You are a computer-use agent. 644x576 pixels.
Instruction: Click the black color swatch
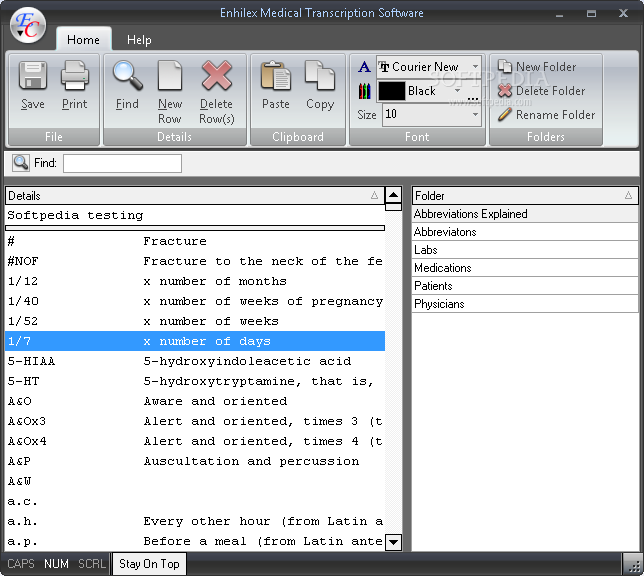point(391,91)
